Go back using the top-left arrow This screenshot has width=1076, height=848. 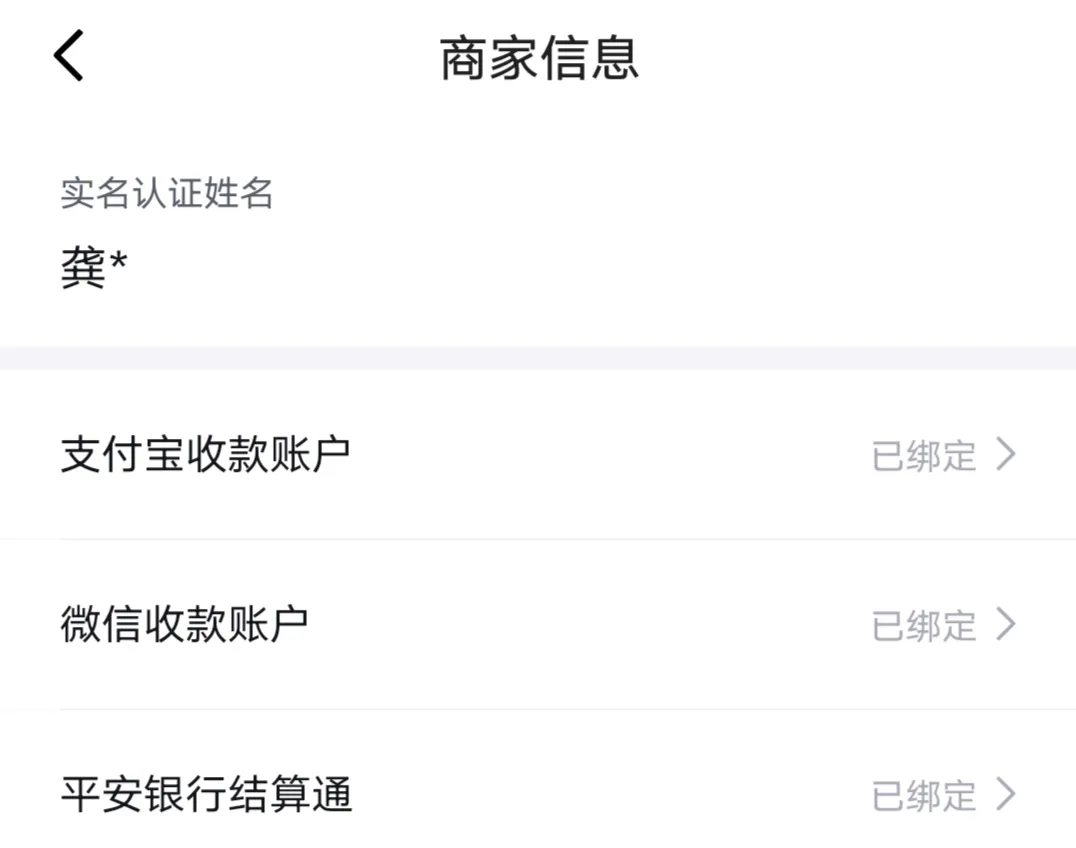coord(69,56)
